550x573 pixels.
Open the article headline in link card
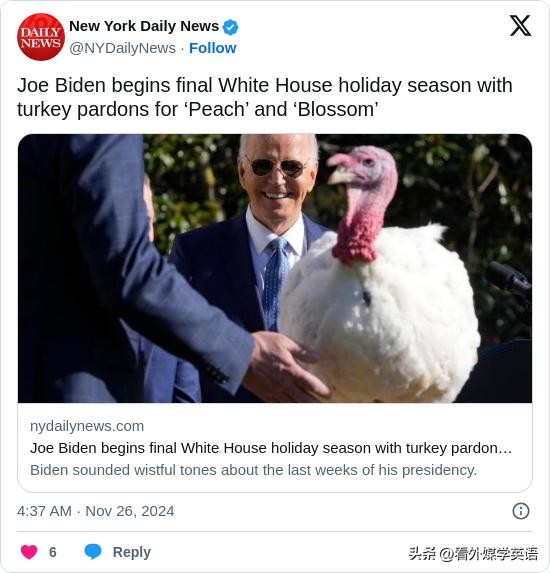point(271,448)
